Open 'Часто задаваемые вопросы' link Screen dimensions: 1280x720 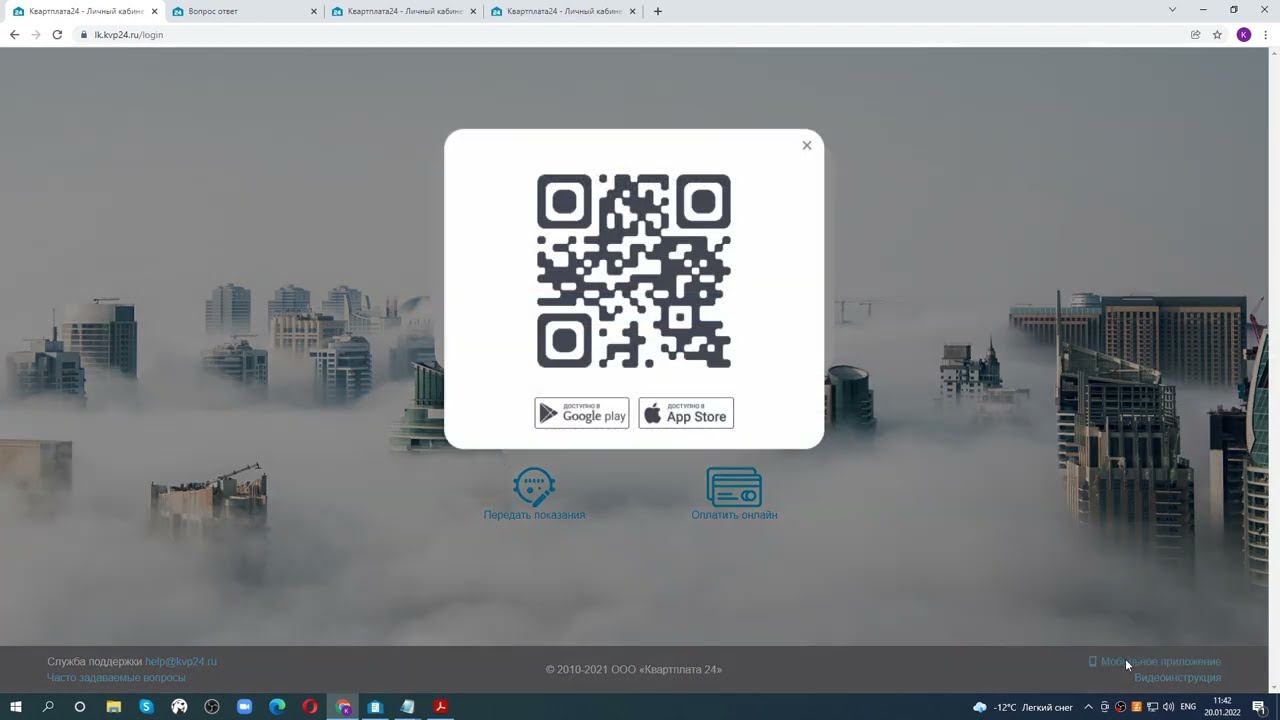tap(116, 678)
